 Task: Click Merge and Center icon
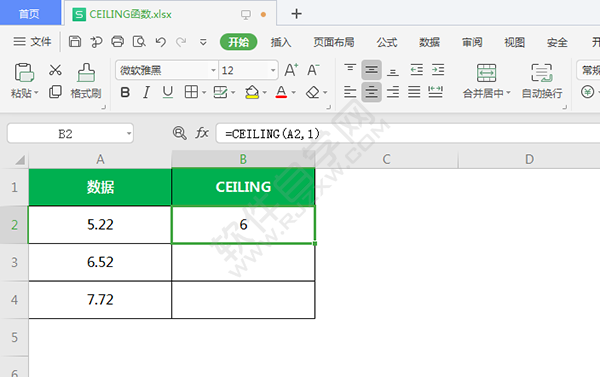tap(486, 73)
